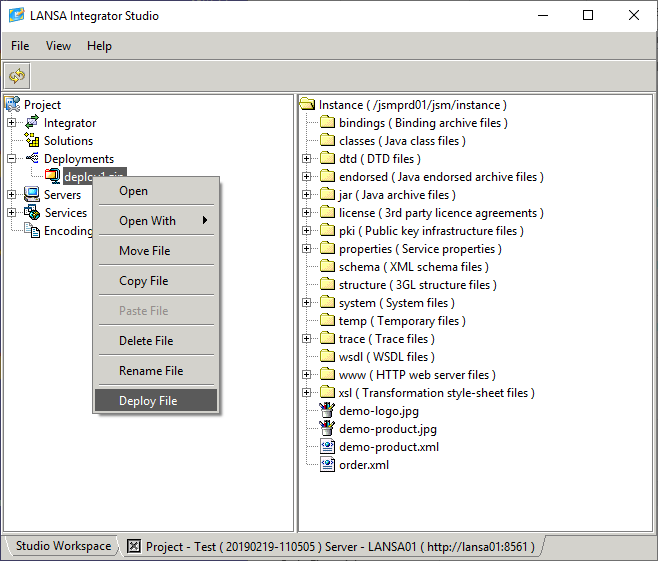658x561 pixels.
Task: Click the deploy zip file icon
Action: [53, 176]
